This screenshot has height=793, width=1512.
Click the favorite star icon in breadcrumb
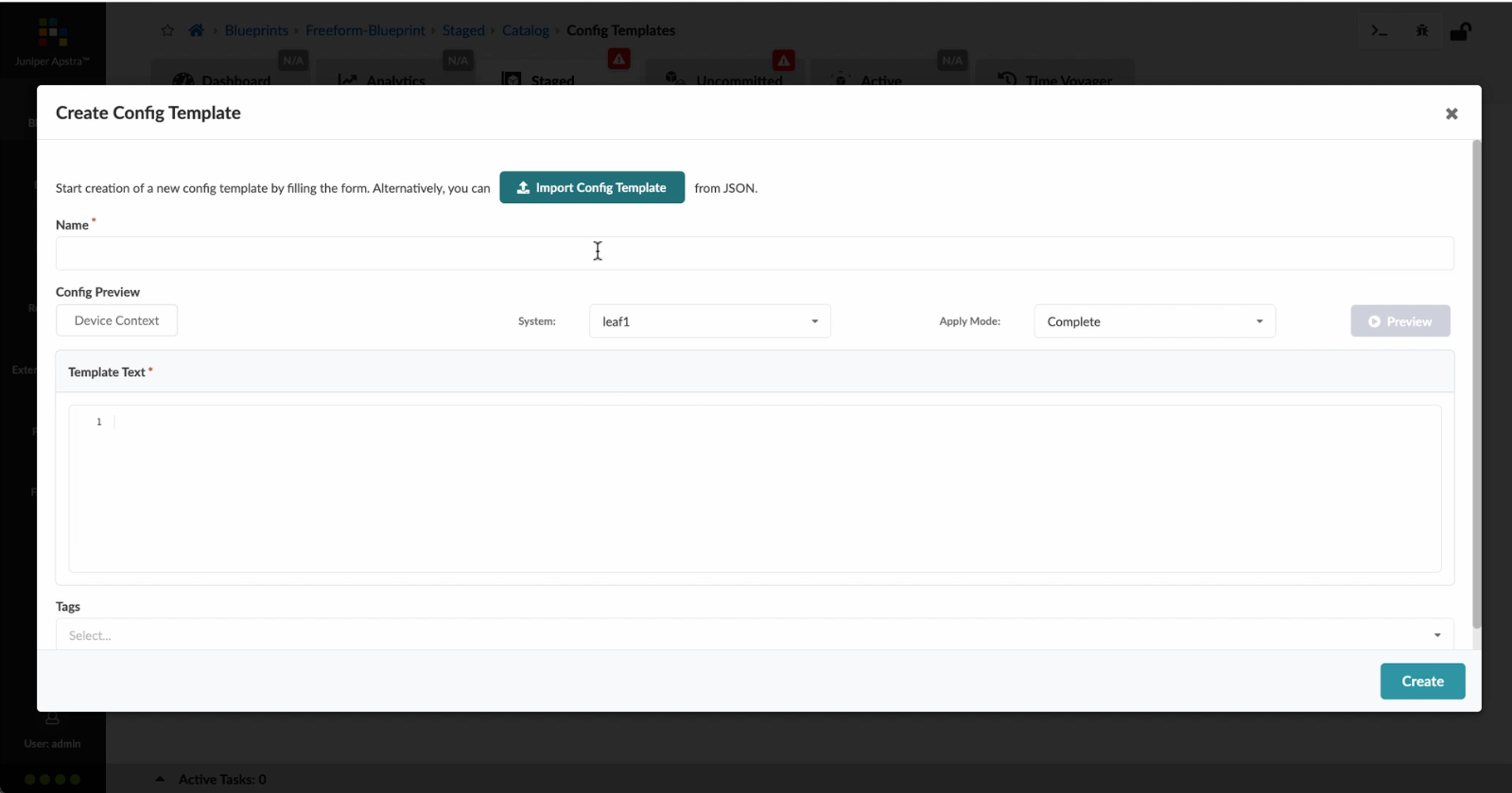(167, 30)
